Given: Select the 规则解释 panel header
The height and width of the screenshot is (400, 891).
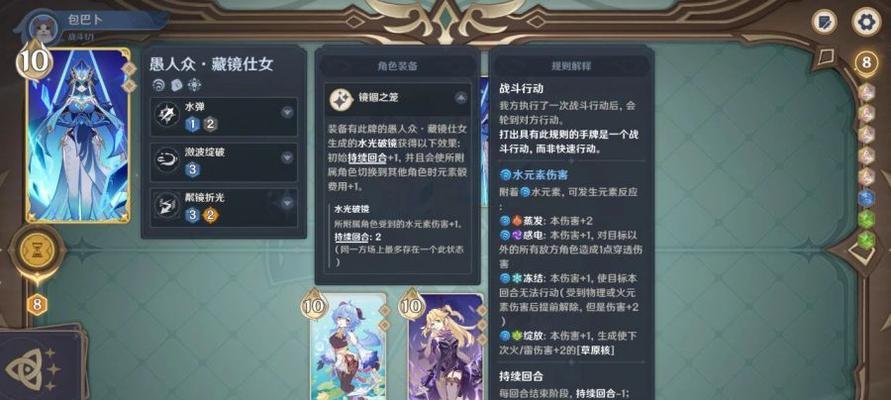Looking at the screenshot, I should (571, 66).
